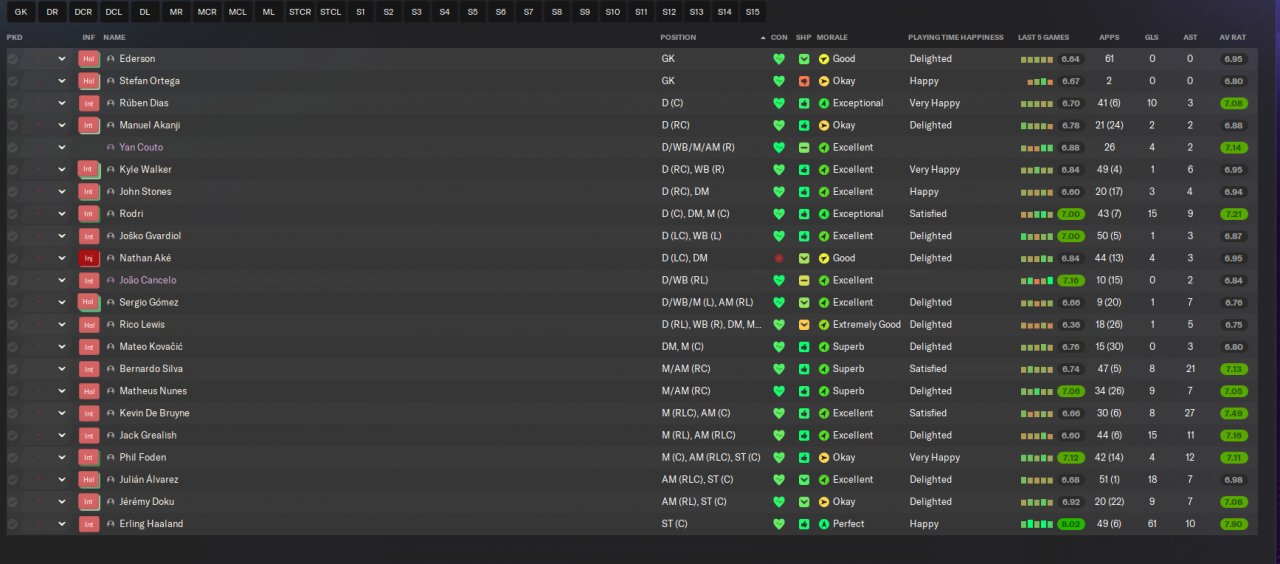Open the position dropdown arrow for Nathan Aké
1280x564 pixels.
pyautogui.click(x=62, y=258)
